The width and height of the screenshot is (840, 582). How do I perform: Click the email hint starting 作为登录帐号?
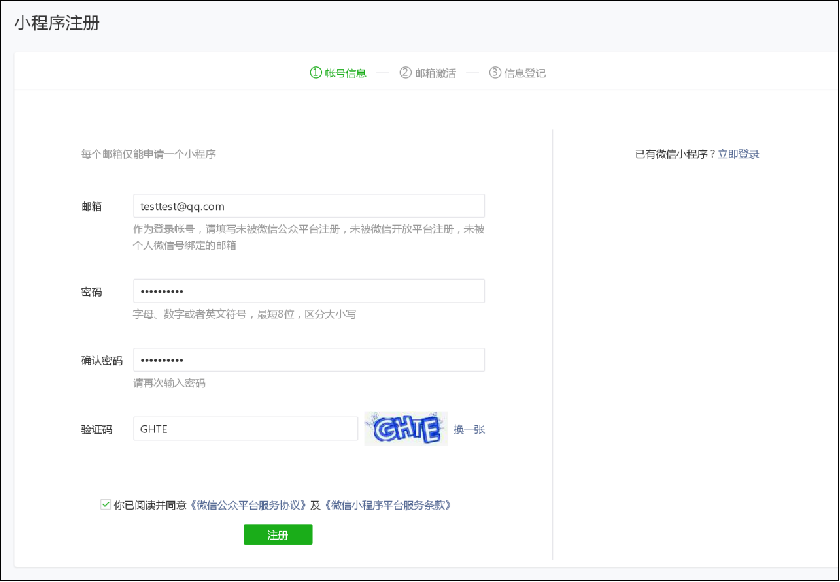coord(309,237)
